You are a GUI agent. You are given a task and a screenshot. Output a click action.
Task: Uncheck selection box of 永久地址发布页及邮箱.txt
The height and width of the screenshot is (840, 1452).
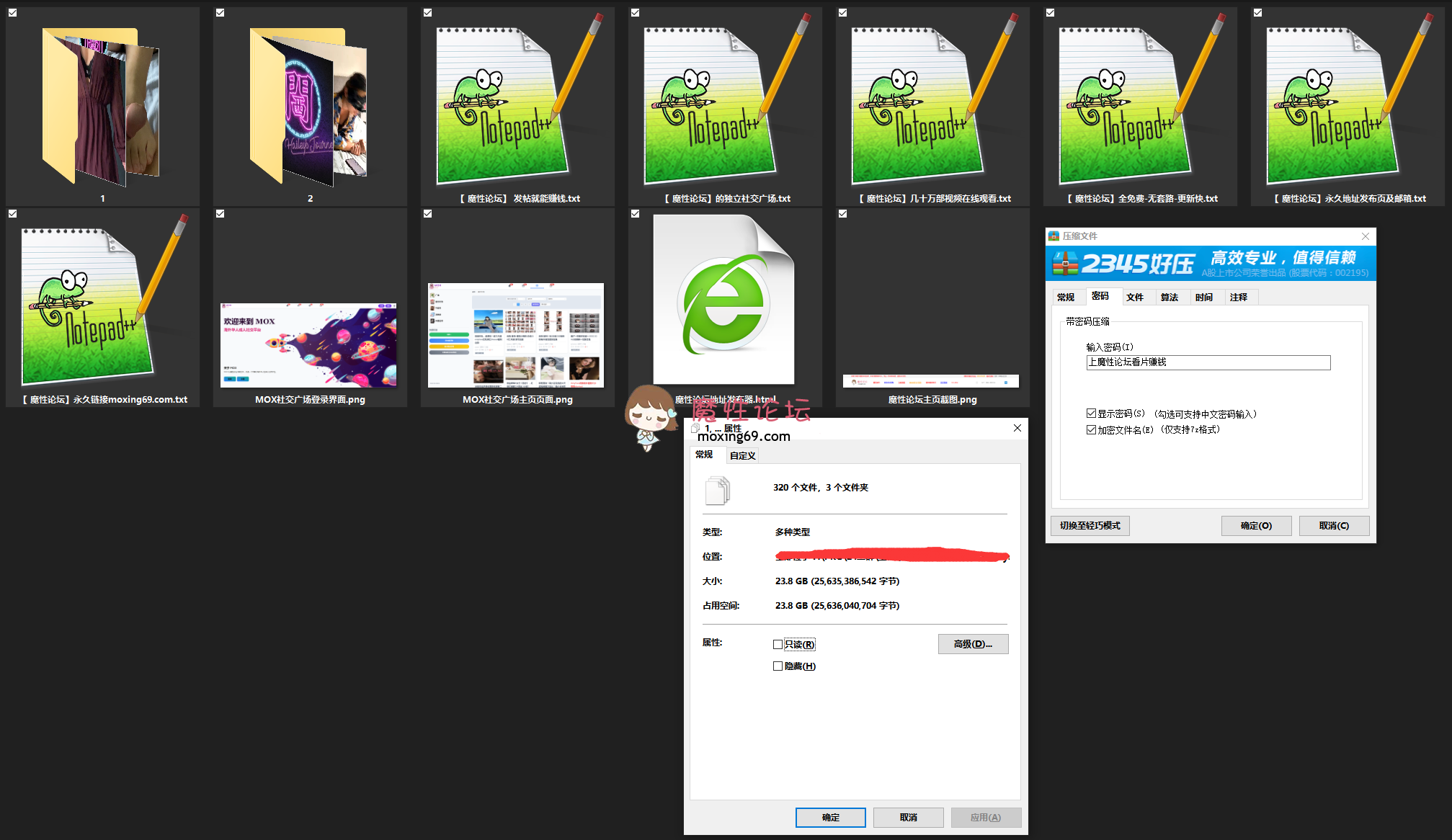[1258, 12]
